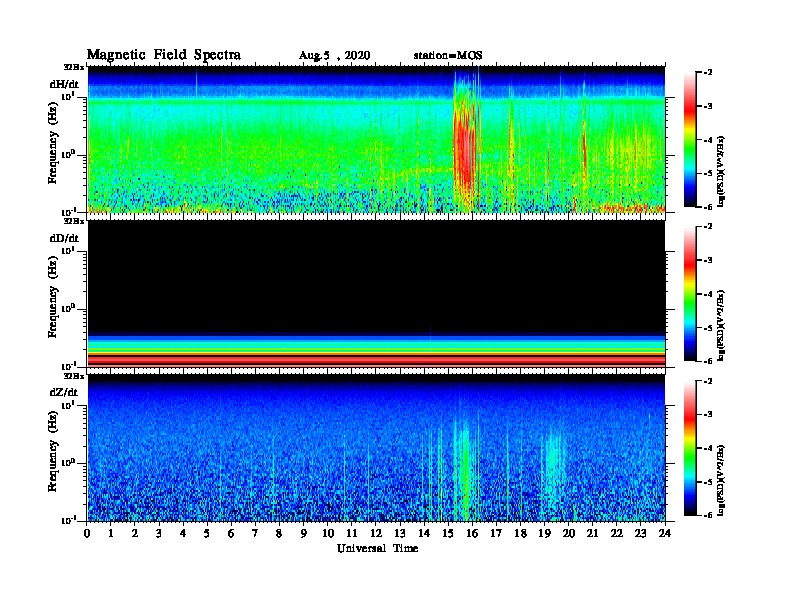Click "-6" on the dD/dt color scale

point(708,361)
